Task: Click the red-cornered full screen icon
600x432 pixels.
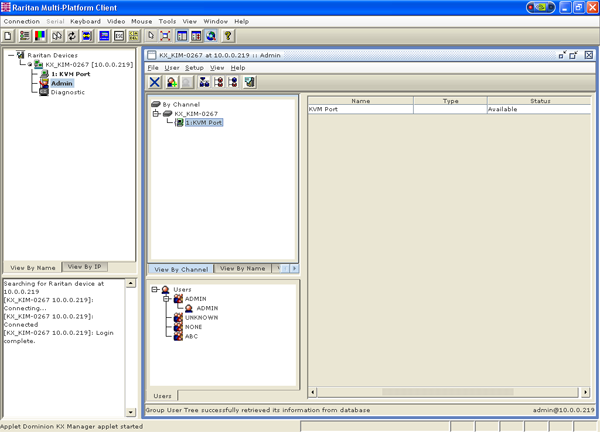Action: pos(165,36)
